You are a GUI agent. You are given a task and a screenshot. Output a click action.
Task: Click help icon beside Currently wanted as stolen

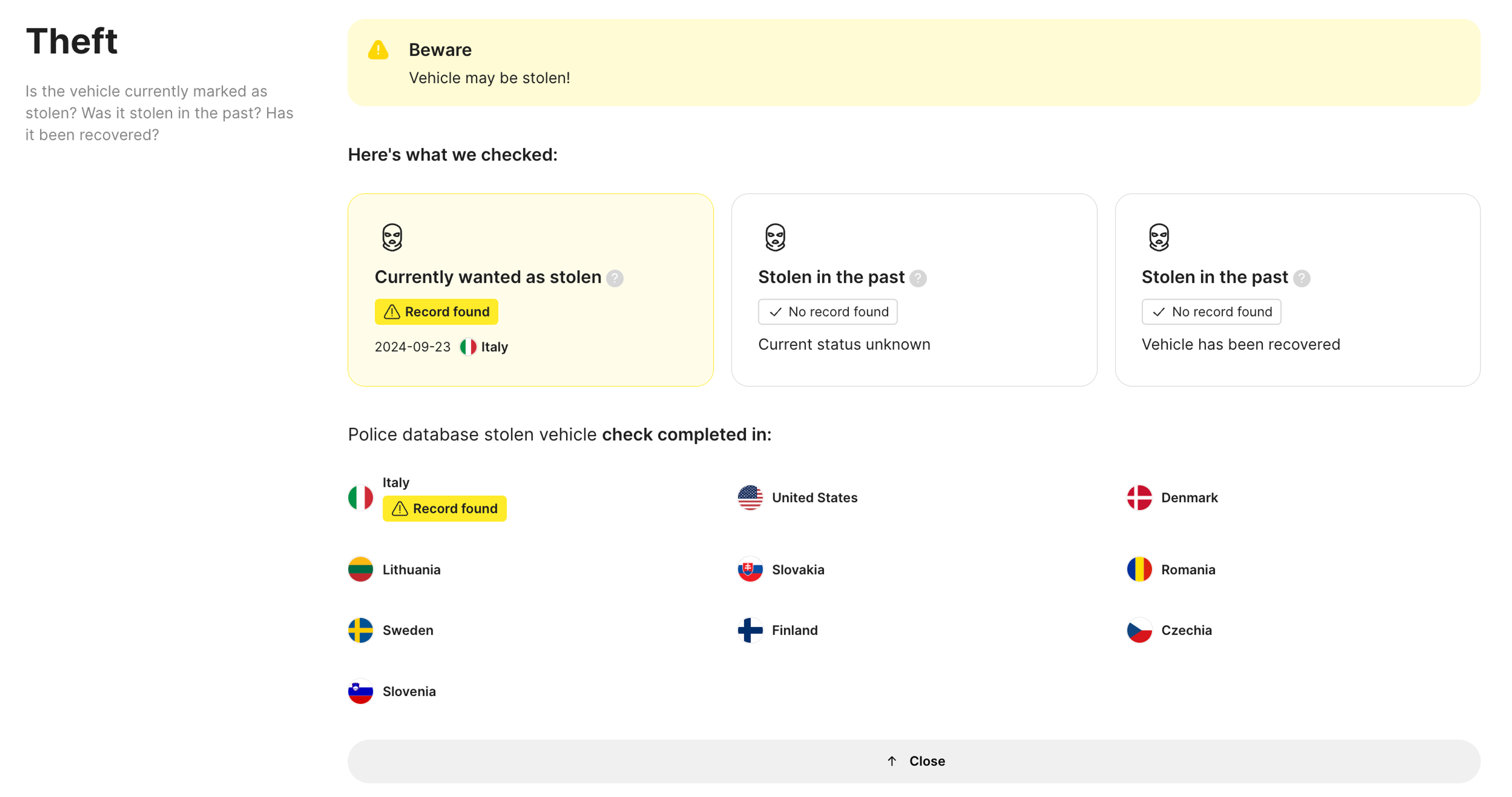coord(615,278)
